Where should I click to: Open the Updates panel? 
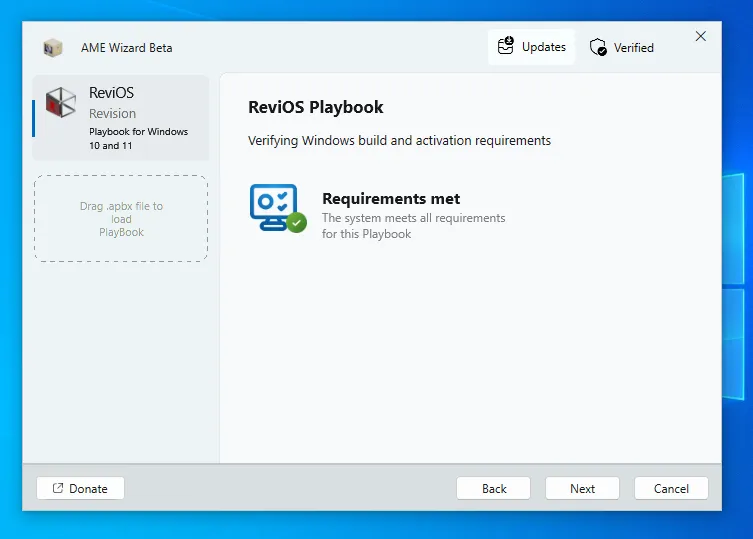(532, 47)
